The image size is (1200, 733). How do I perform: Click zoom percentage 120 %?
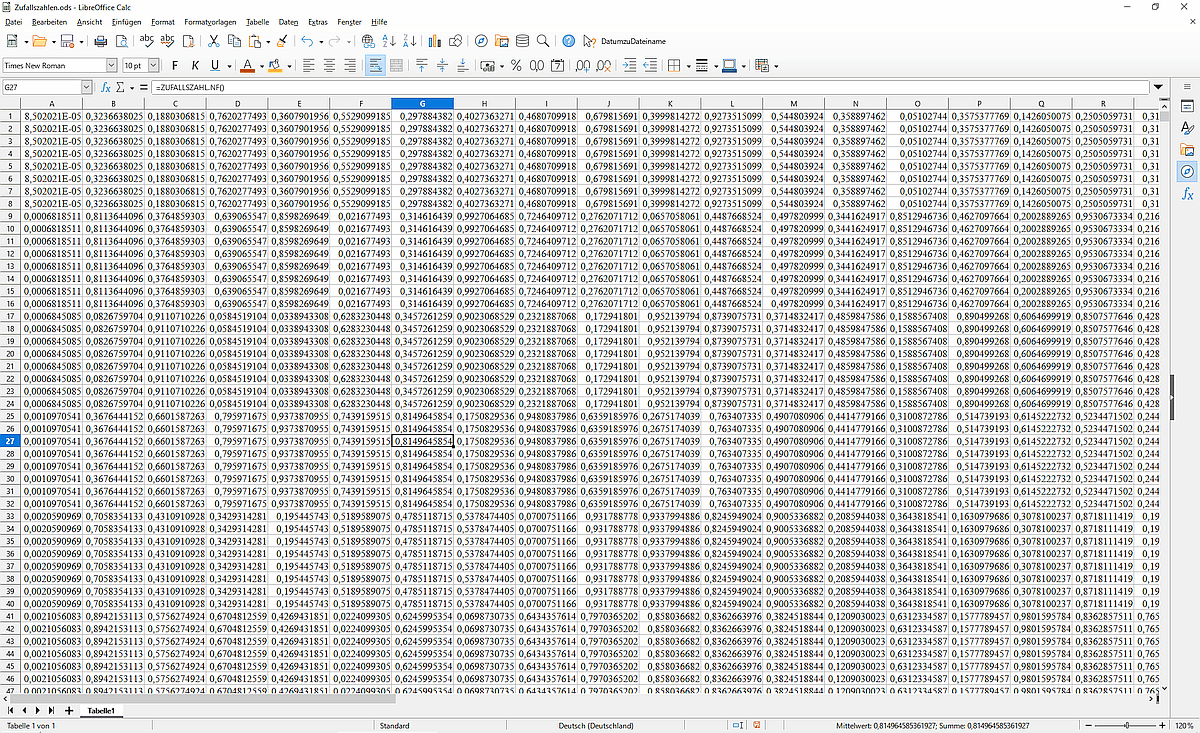[x=1185, y=725]
